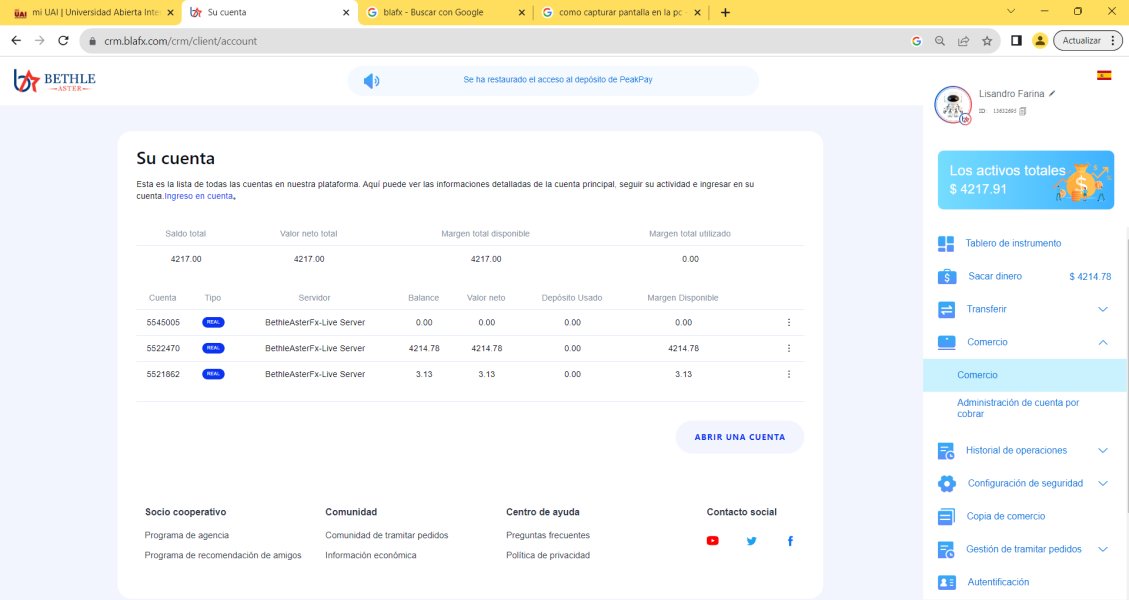Expand the Transferir sidebar section
The image size is (1129, 600).
(1103, 309)
